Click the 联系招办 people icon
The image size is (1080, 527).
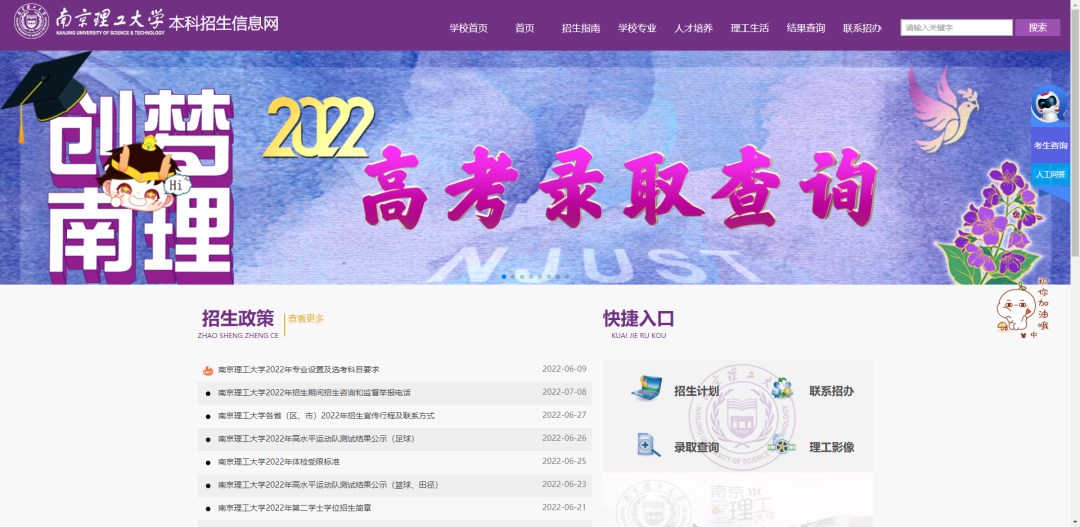782,389
